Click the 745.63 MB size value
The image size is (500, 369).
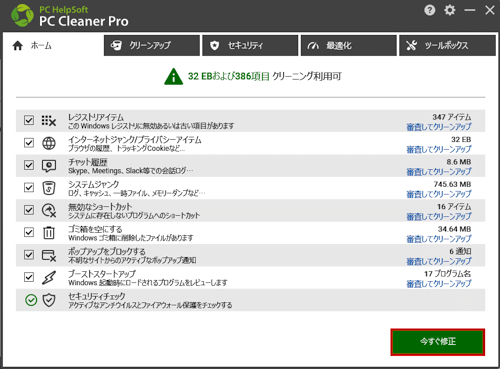pyautogui.click(x=452, y=184)
